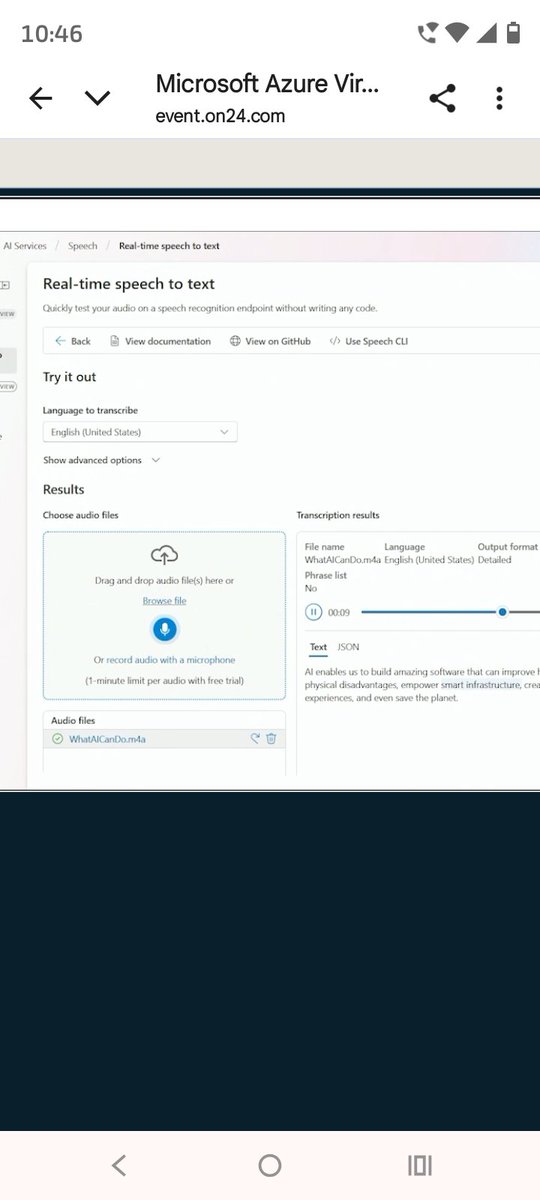
Task: Click green check next to WhatAICanDo.m4a
Action: (x=57, y=739)
